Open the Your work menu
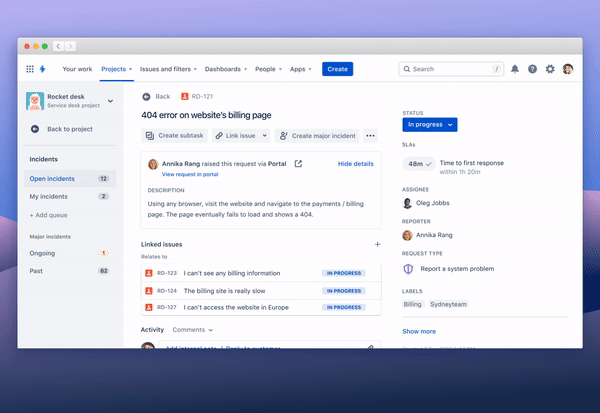This screenshot has width=600, height=413. tap(77, 69)
